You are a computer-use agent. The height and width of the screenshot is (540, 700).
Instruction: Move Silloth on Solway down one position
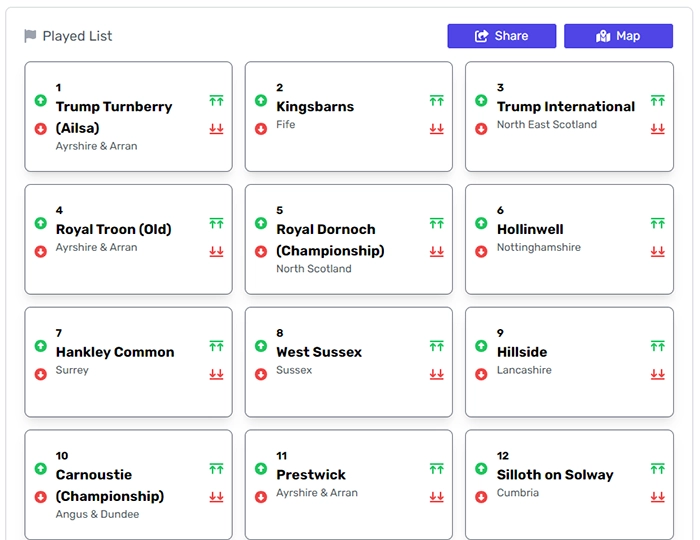tap(481, 497)
